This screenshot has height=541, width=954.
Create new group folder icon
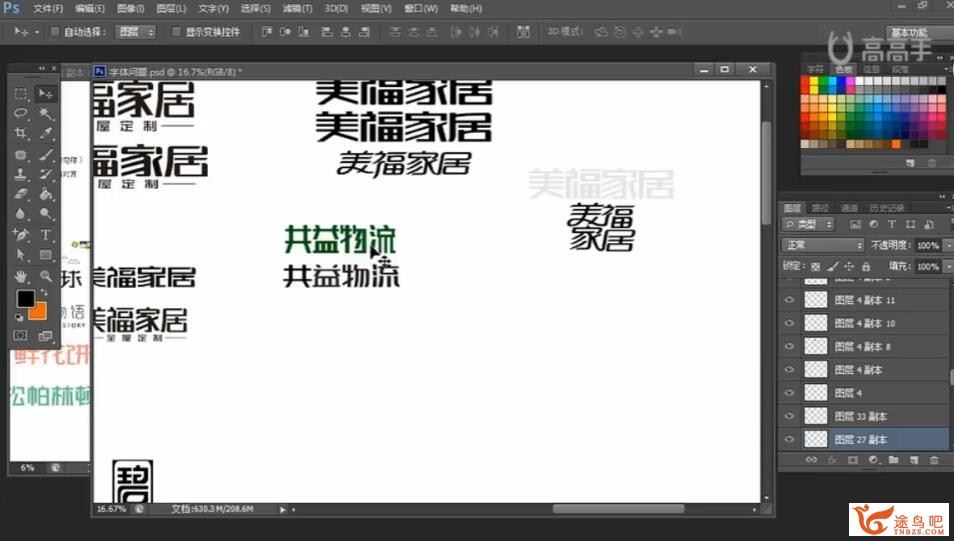[x=893, y=460]
